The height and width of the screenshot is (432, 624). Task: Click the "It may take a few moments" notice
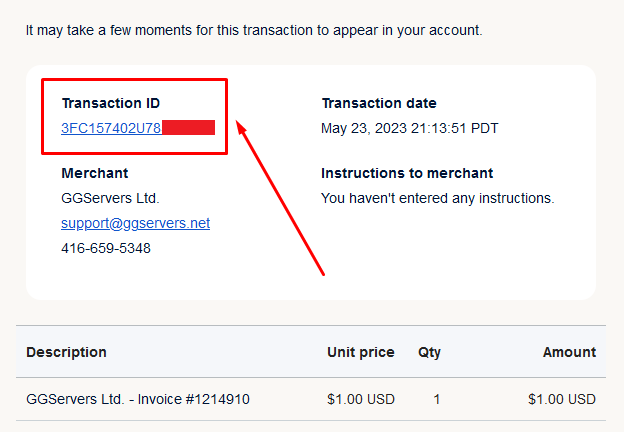tap(254, 30)
